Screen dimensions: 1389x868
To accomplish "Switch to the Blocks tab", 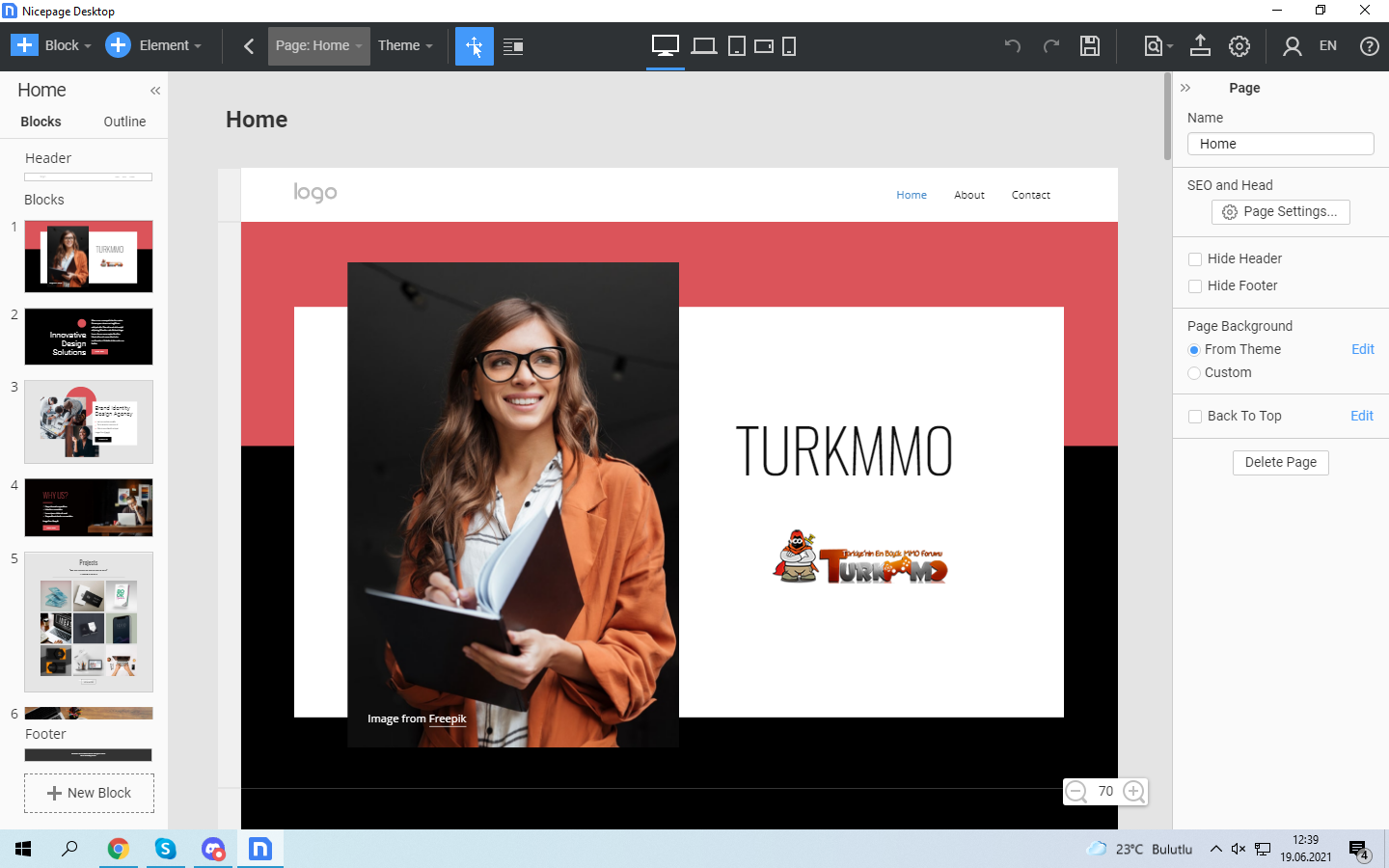I will click(41, 122).
